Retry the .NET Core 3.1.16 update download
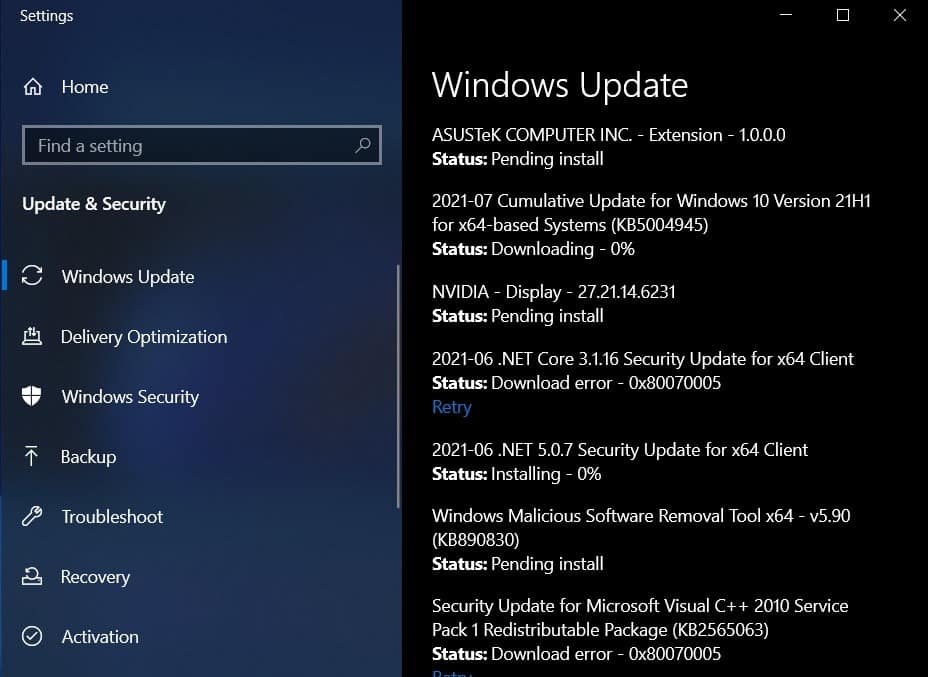Screen dimensions: 928x677 click(451, 407)
